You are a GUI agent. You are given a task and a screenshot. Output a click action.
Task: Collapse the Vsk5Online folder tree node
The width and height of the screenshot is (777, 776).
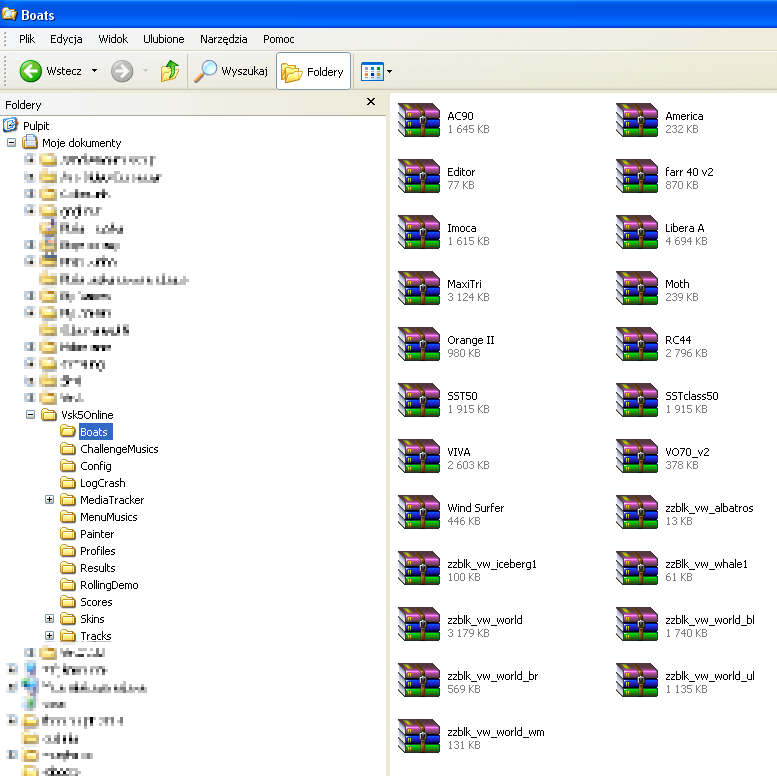coord(30,415)
